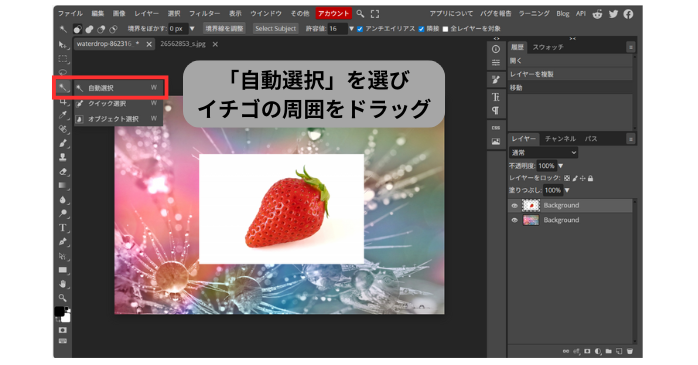The image size is (698, 365).
Task: Select the Dodge tool
Action: (x=63, y=214)
